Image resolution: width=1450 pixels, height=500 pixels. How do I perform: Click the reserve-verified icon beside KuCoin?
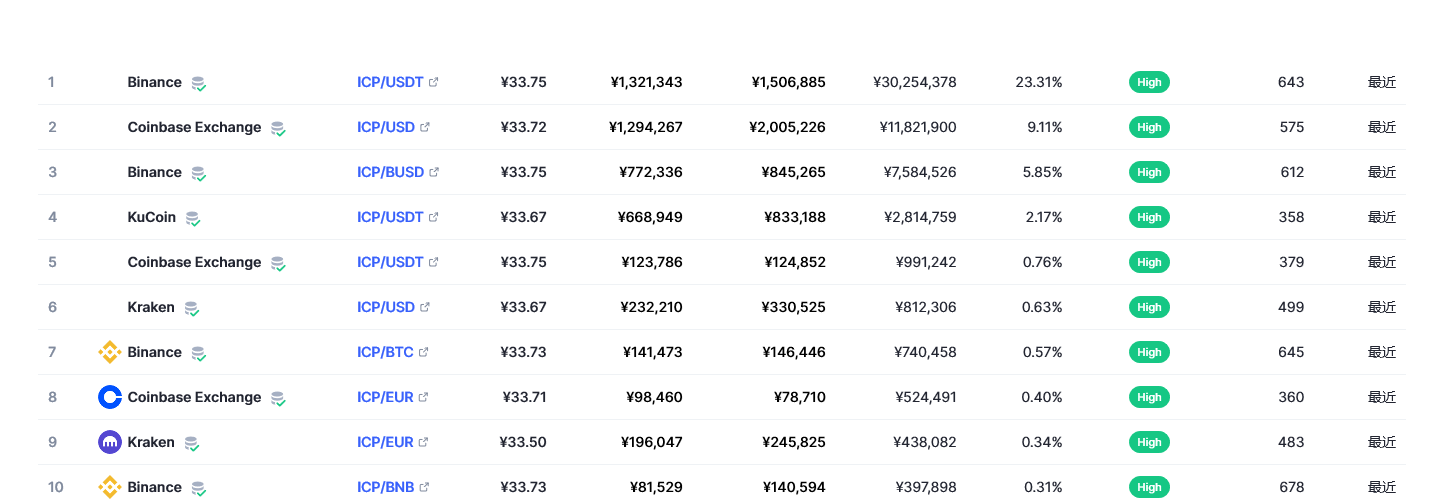point(193,218)
